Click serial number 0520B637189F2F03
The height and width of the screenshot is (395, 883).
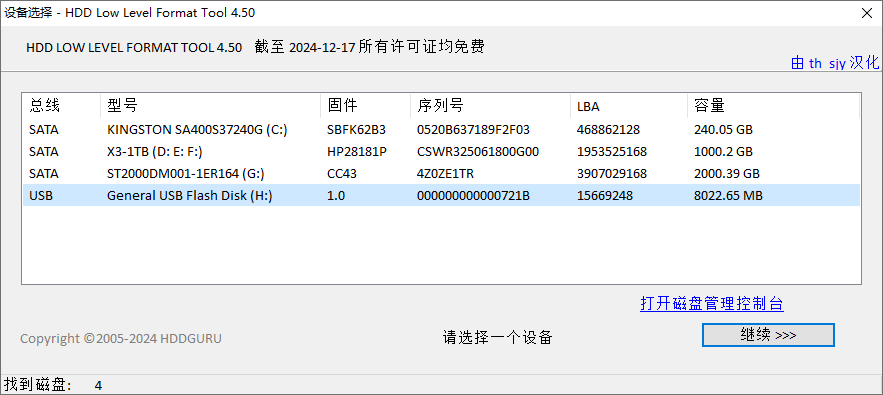point(473,130)
